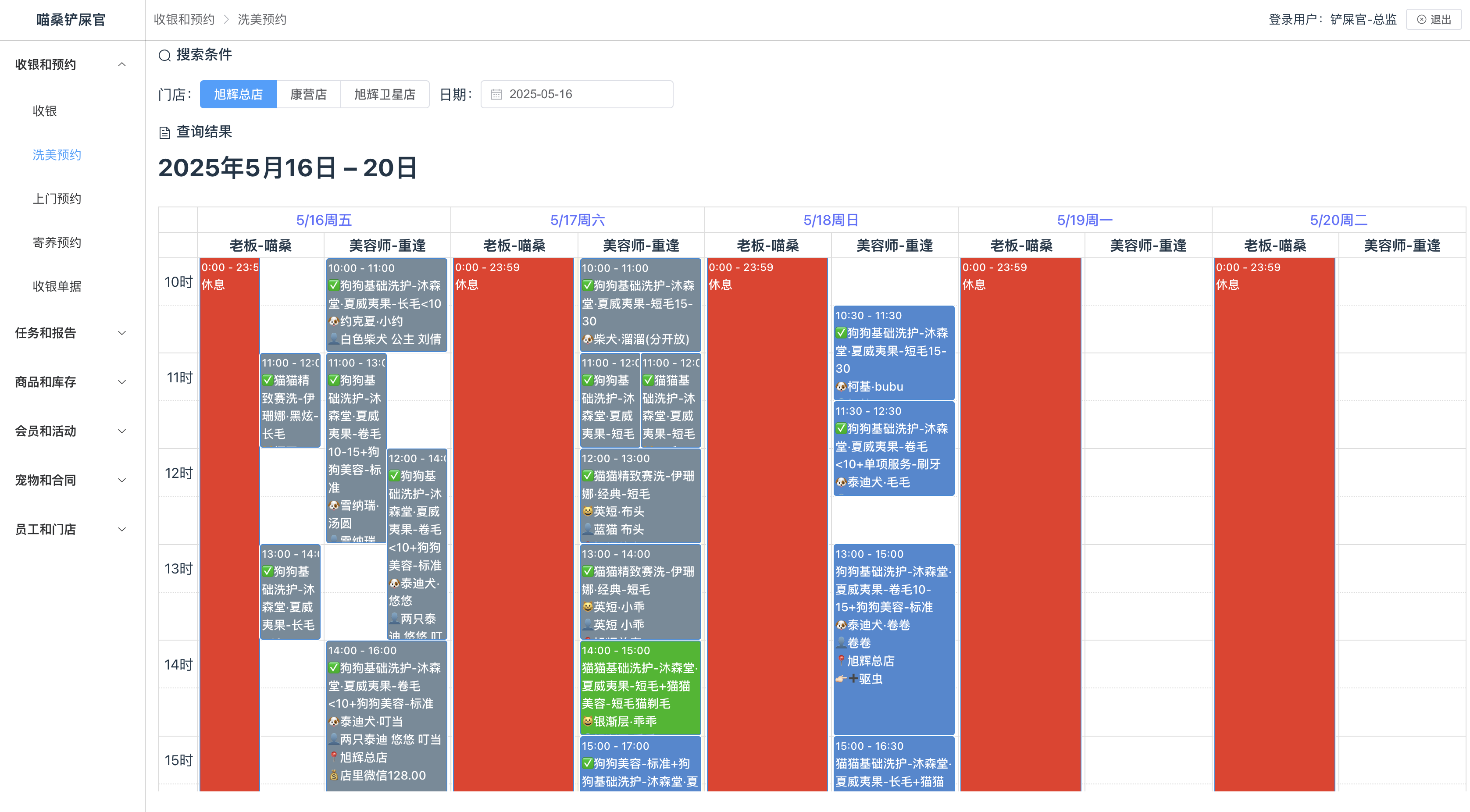Viewport: 1470px width, 812px height.
Task: Open 5/18 10:30-11:30 柯基·bubu appointment
Action: [x=894, y=353]
